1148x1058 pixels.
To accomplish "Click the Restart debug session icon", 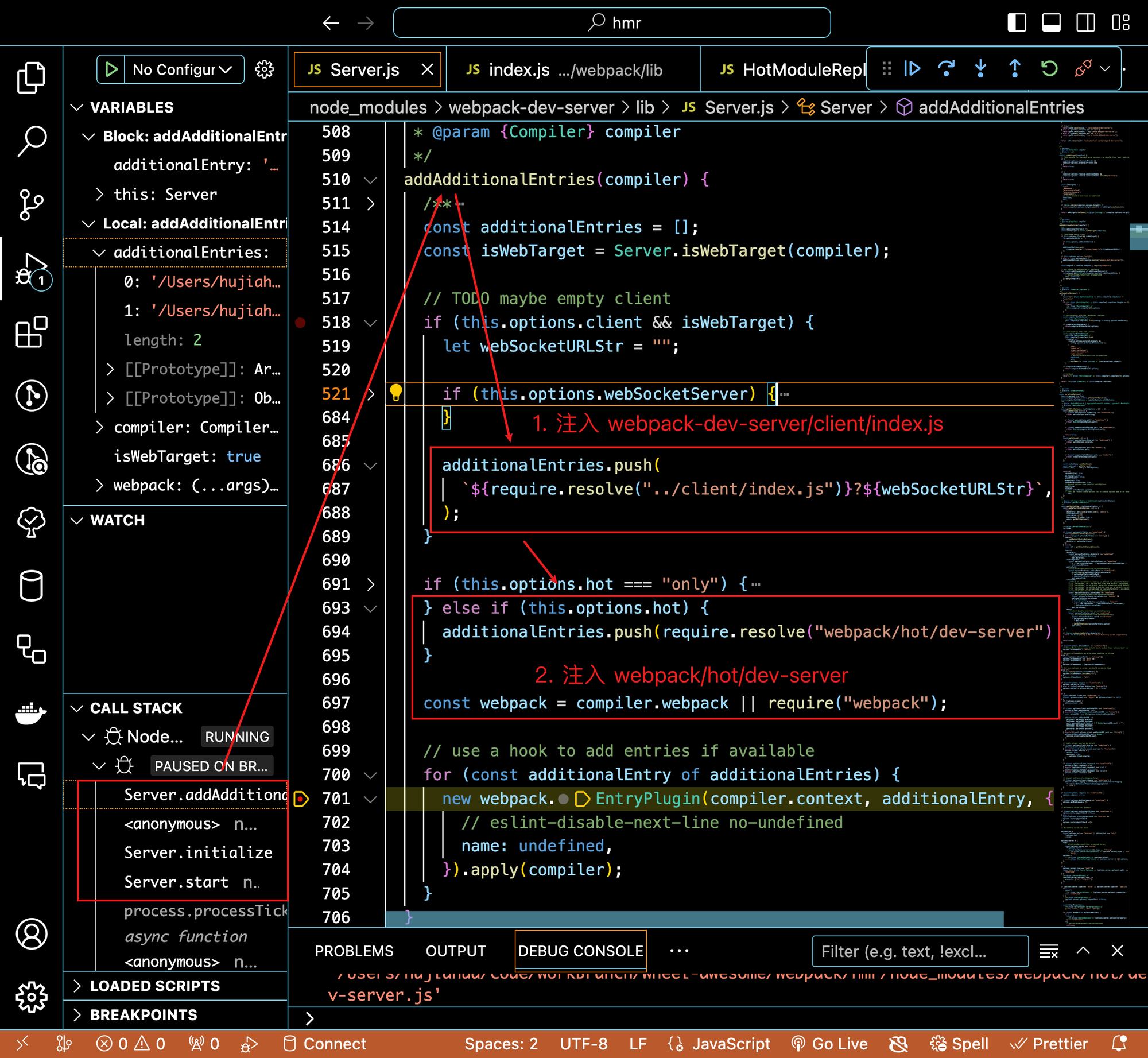I will (1049, 69).
